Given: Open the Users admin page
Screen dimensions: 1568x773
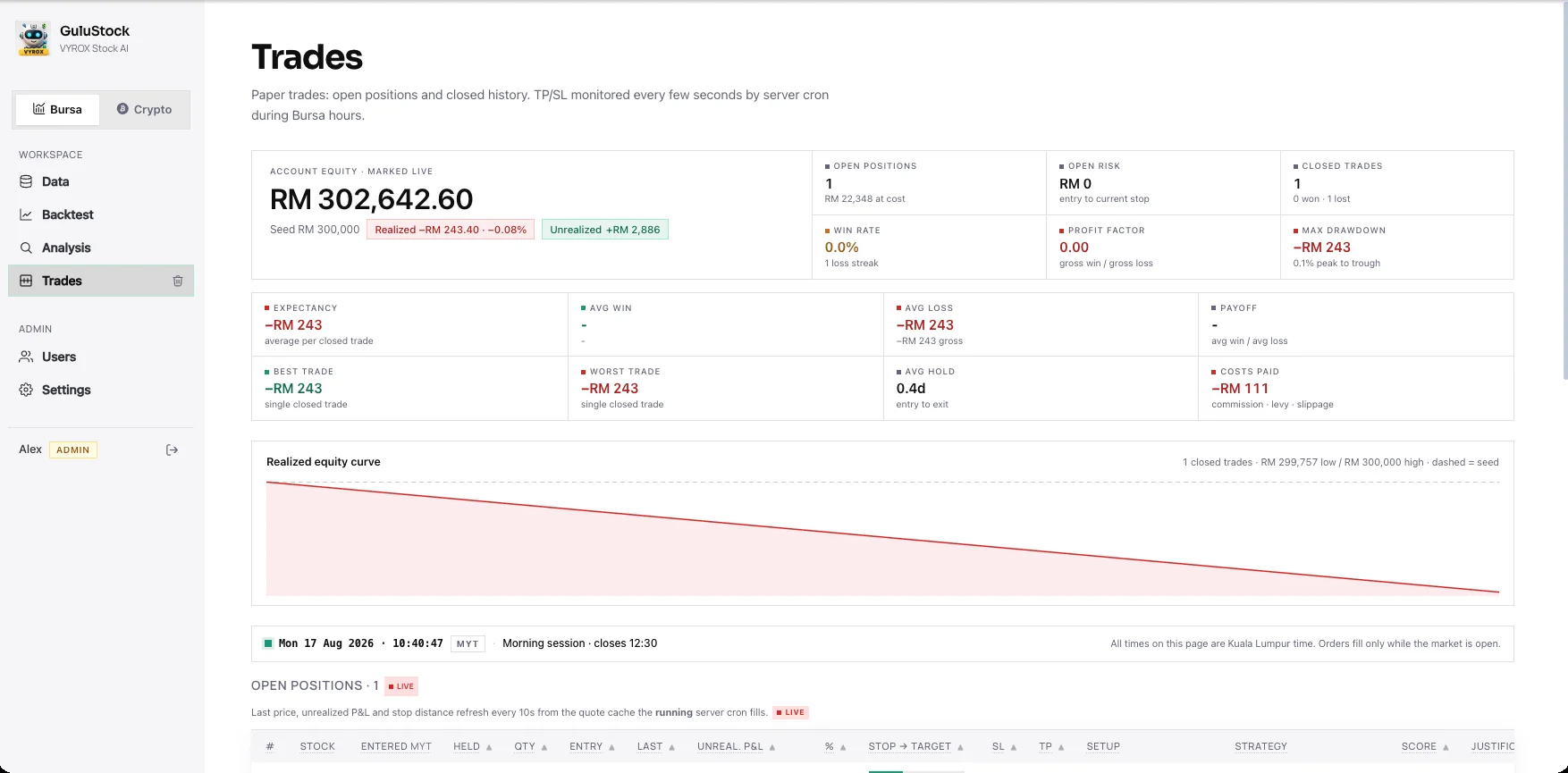Looking at the screenshot, I should 101,357.
